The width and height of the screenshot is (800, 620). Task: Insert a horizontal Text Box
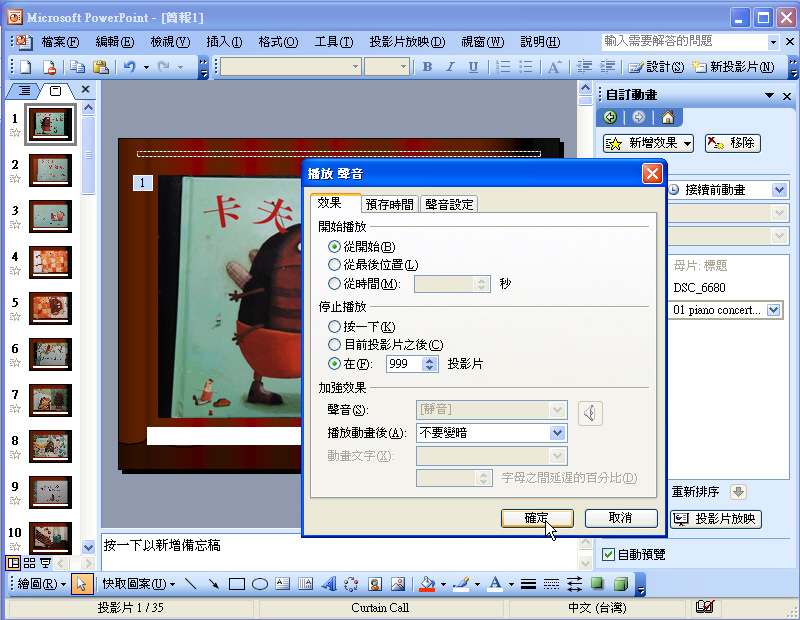coord(283,584)
